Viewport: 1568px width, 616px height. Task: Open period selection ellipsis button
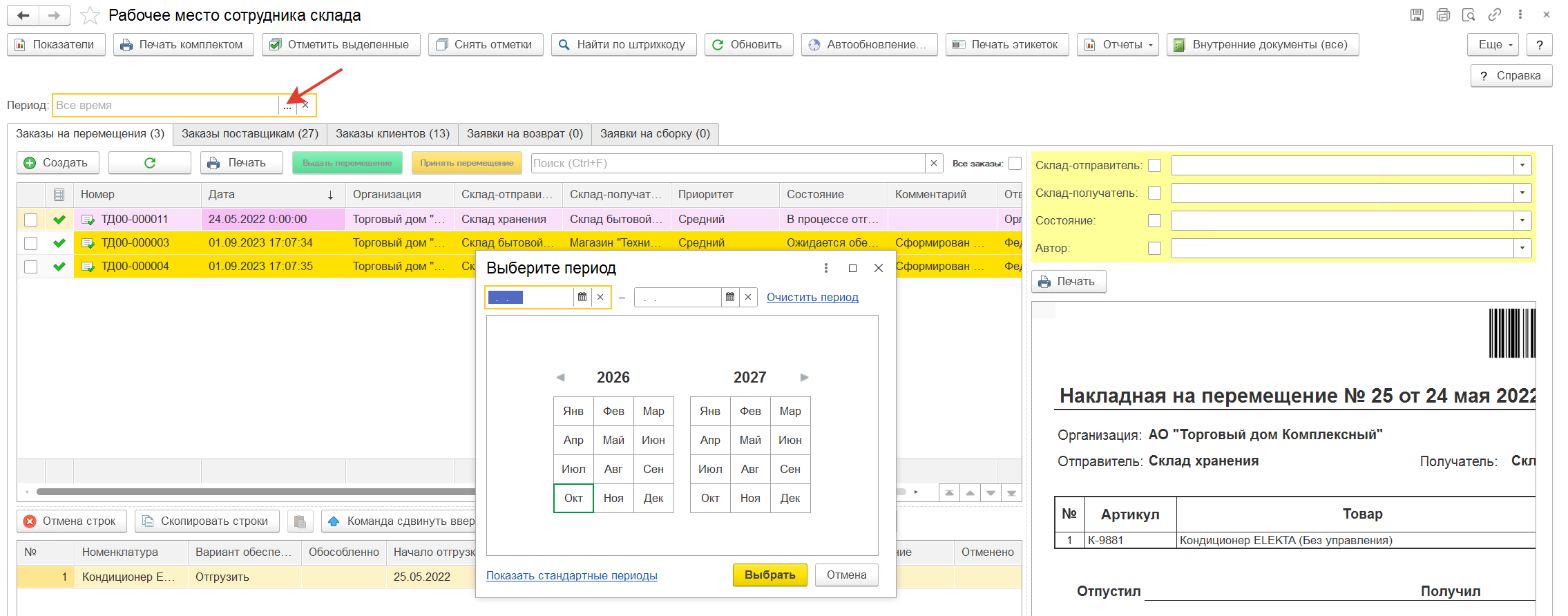(287, 106)
